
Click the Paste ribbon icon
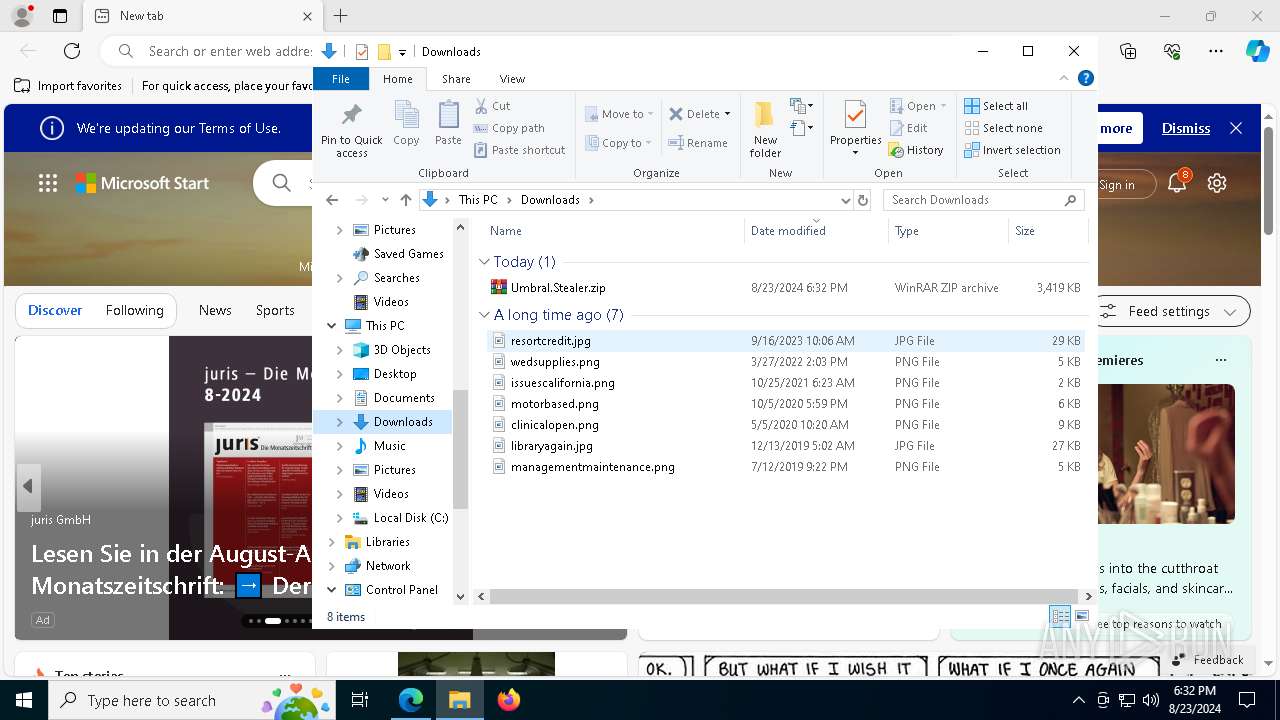coord(448,123)
